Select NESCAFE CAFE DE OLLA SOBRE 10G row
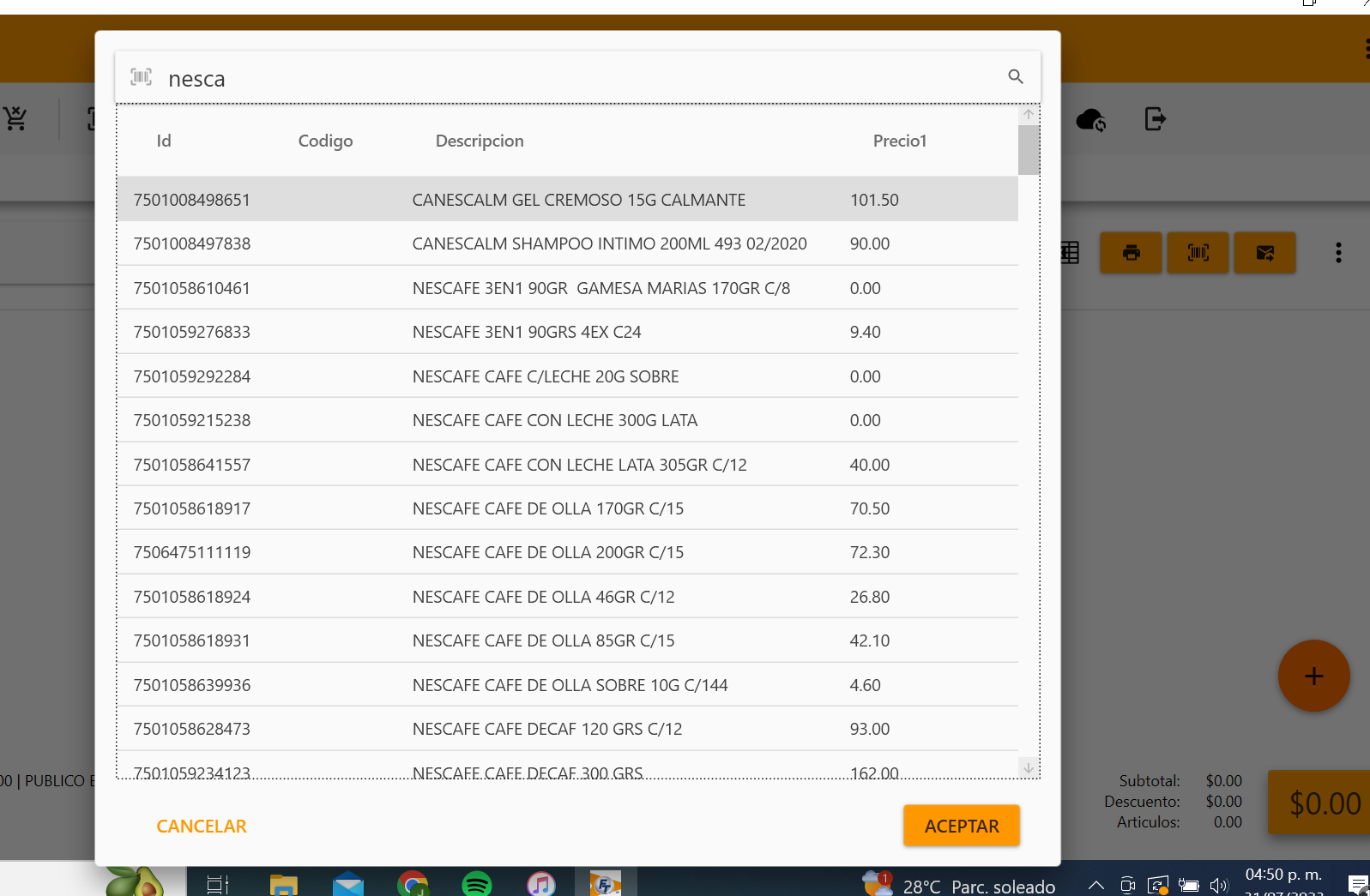This screenshot has width=1370, height=896. (x=568, y=685)
